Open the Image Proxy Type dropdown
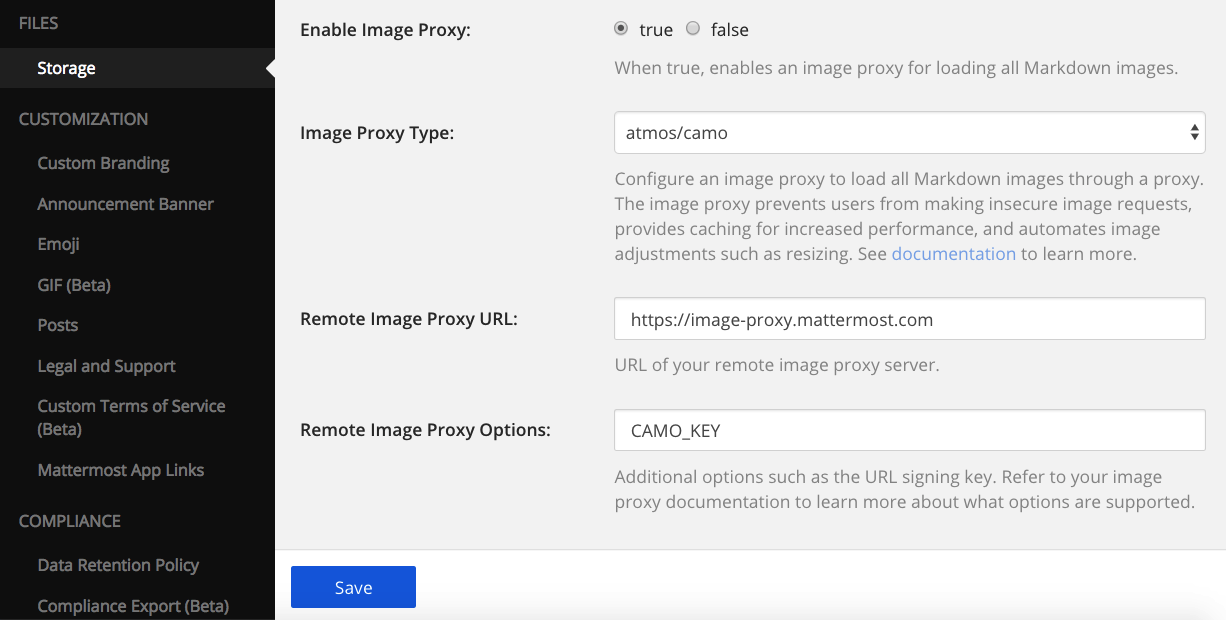Viewport: 1226px width, 620px height. pos(908,132)
